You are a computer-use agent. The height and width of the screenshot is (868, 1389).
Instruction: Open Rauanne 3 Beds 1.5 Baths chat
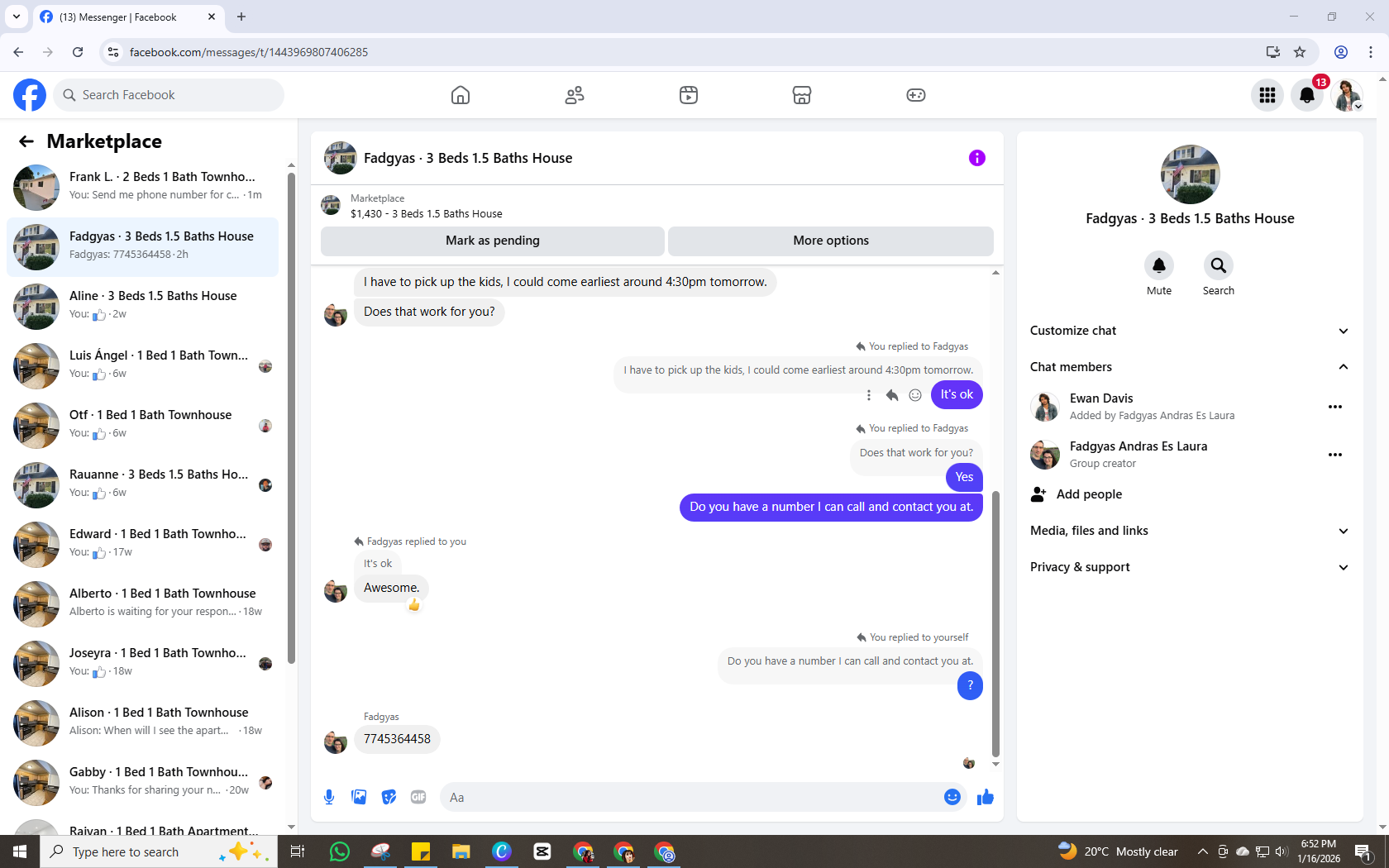[142, 484]
